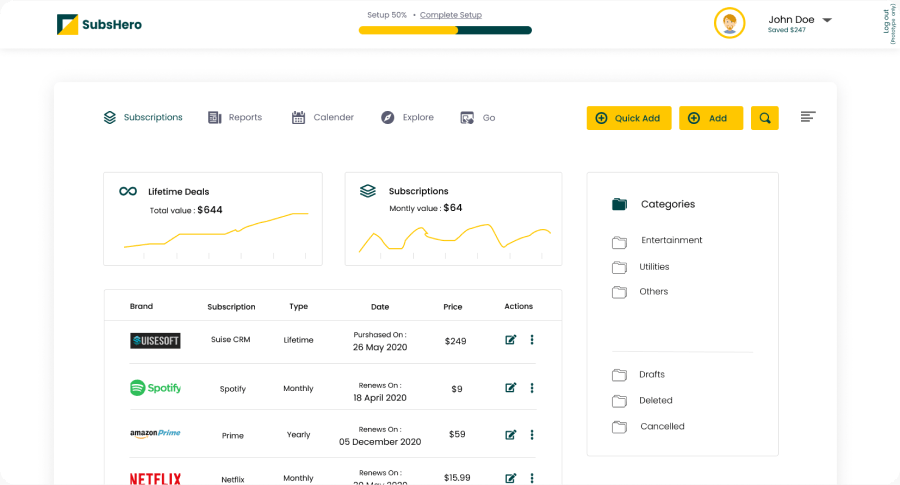Viewport: 900px width, 485px height.
Task: Click the Subscriptions layers icon in the nav
Action: (x=110, y=117)
